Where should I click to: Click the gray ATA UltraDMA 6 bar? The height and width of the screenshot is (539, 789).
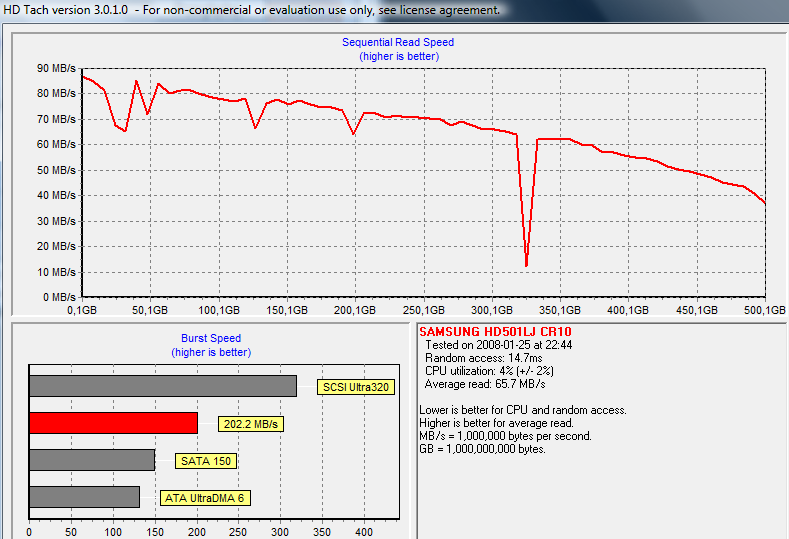(x=85, y=497)
